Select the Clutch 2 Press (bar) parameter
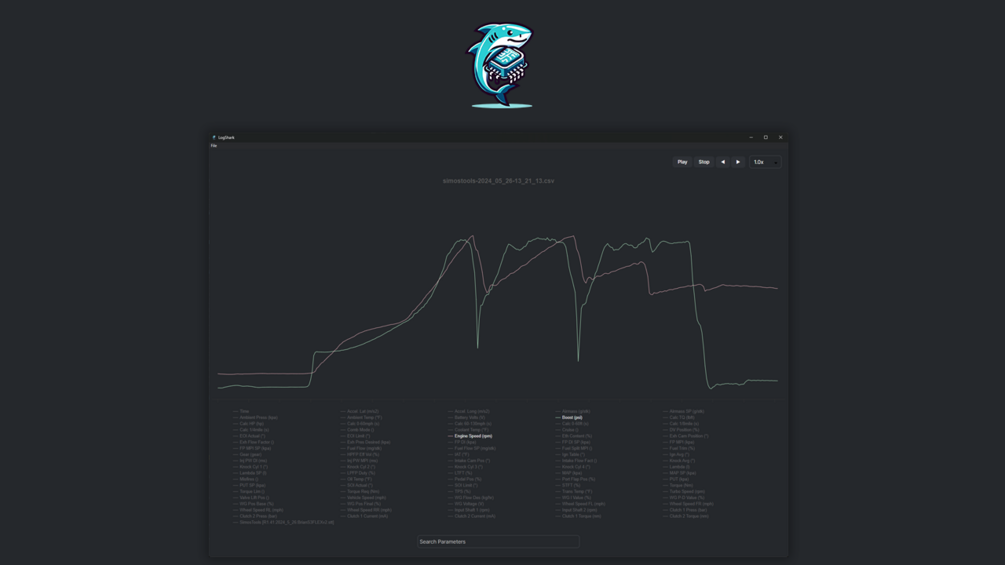 click(x=255, y=516)
